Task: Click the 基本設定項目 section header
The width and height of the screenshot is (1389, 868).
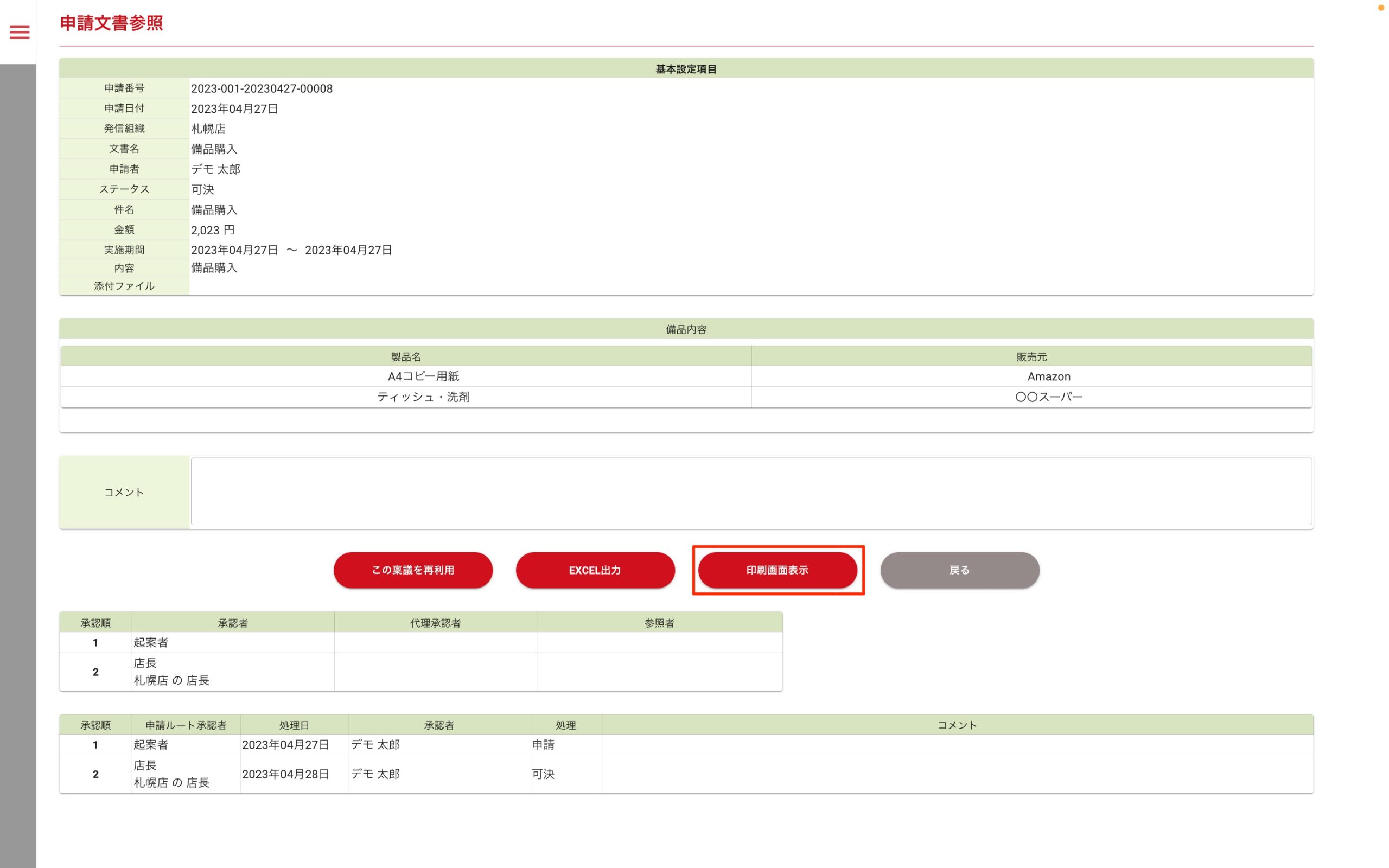Action: click(x=686, y=69)
